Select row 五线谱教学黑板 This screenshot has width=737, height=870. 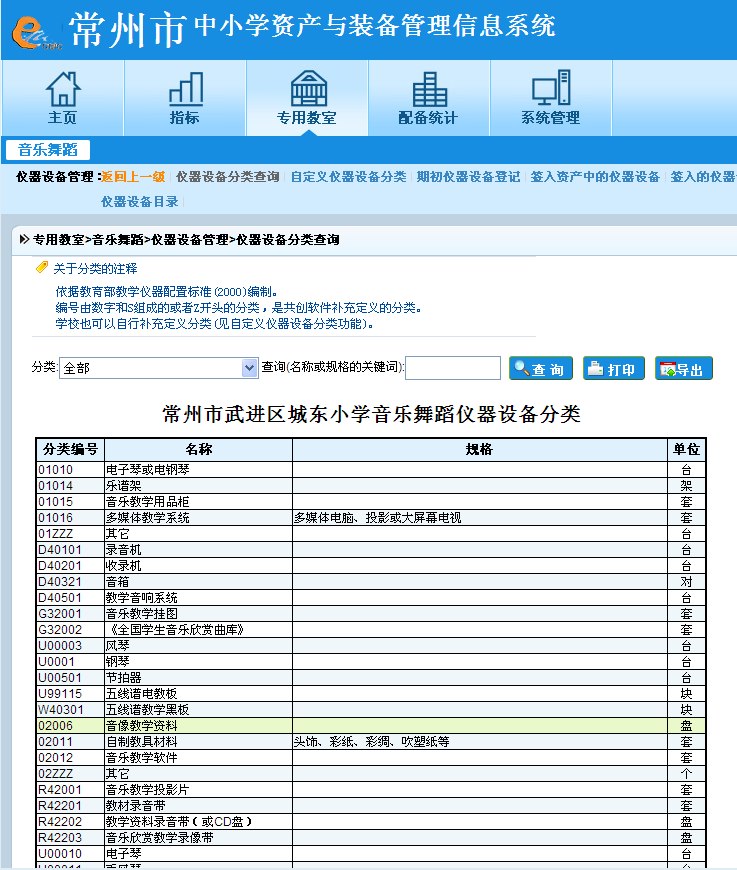(x=371, y=710)
